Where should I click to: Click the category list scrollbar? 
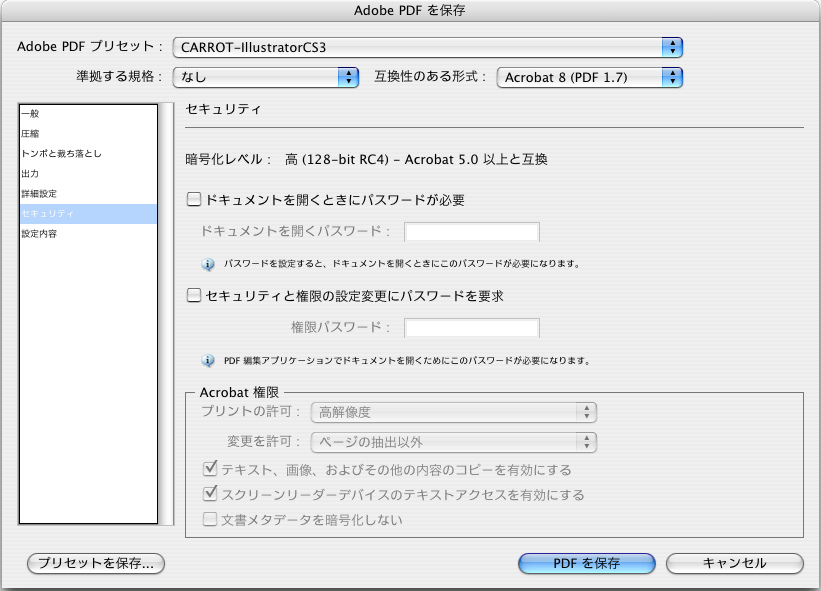[x=167, y=314]
